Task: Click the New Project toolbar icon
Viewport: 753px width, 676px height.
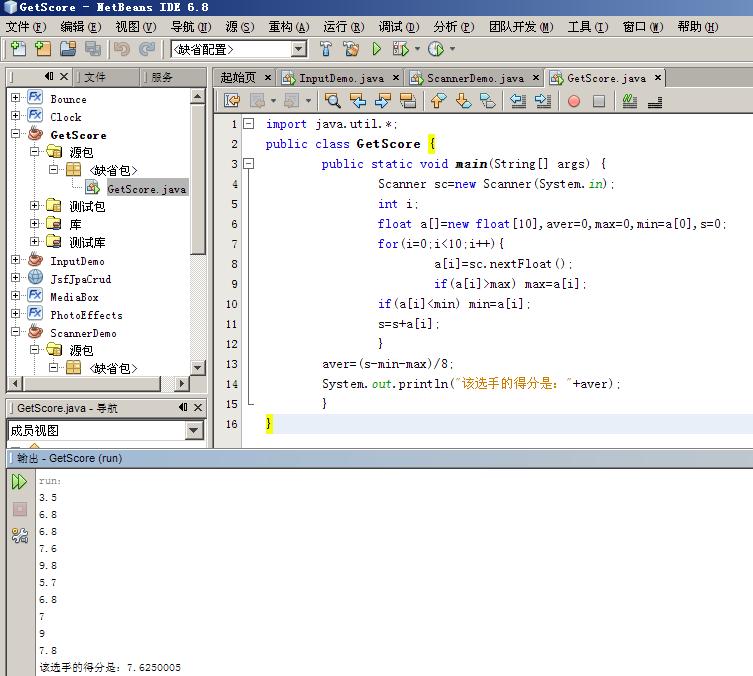Action: pyautogui.click(x=42, y=48)
